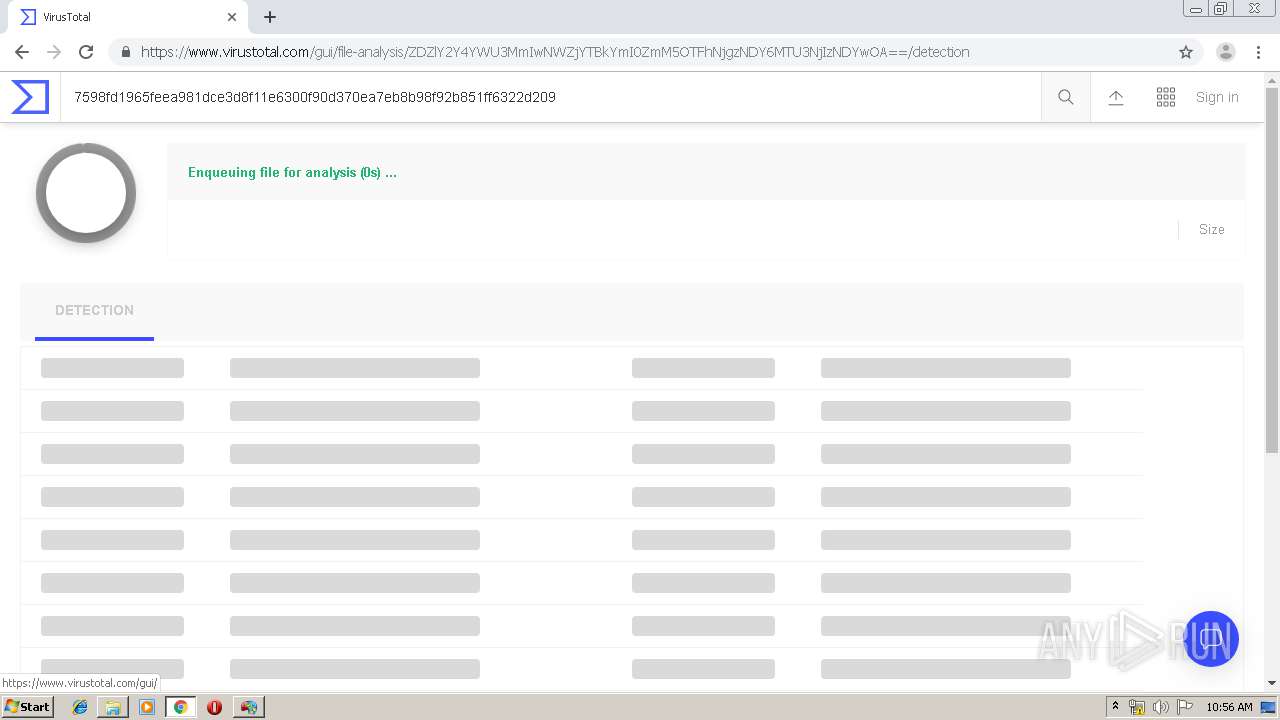Click the Show desktop button
The image size is (1280, 720).
1269,707
